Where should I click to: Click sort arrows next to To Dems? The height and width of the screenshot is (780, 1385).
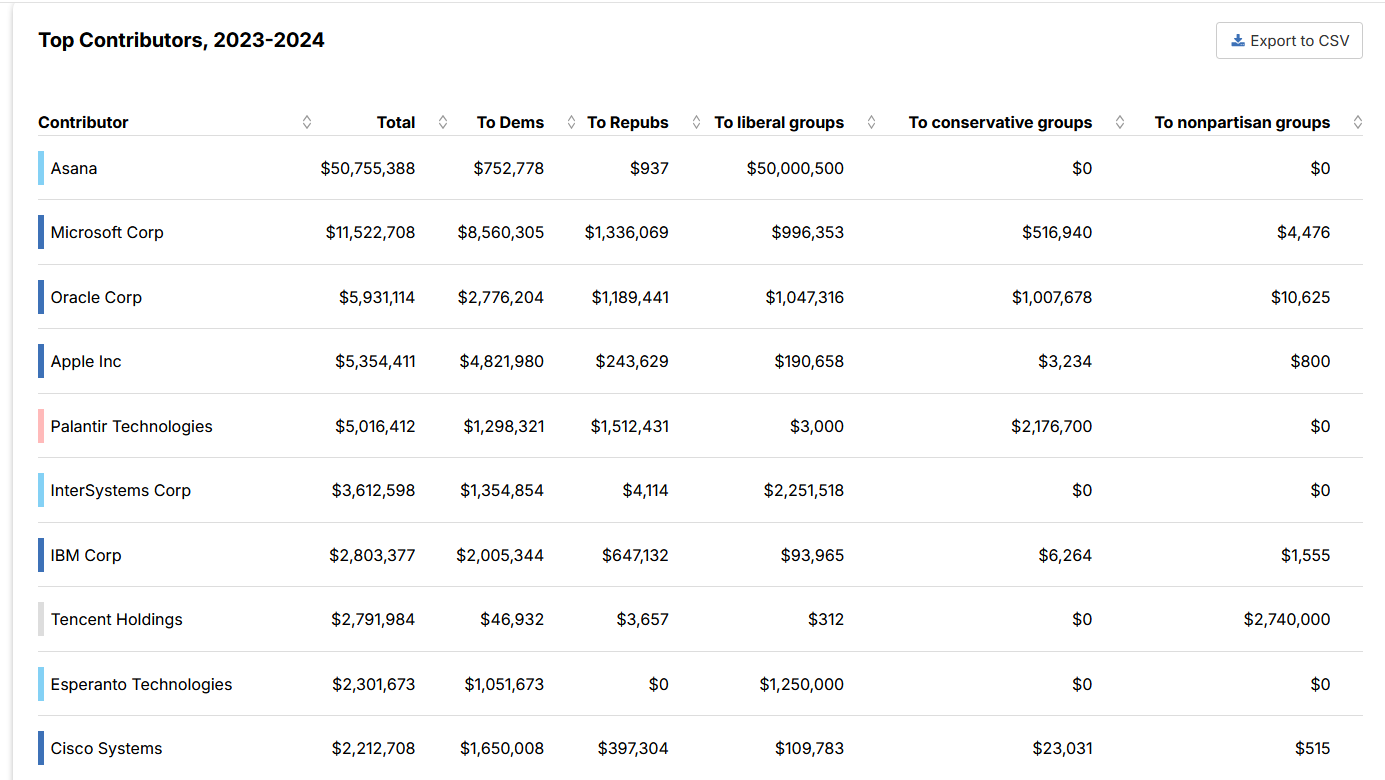tap(572, 122)
